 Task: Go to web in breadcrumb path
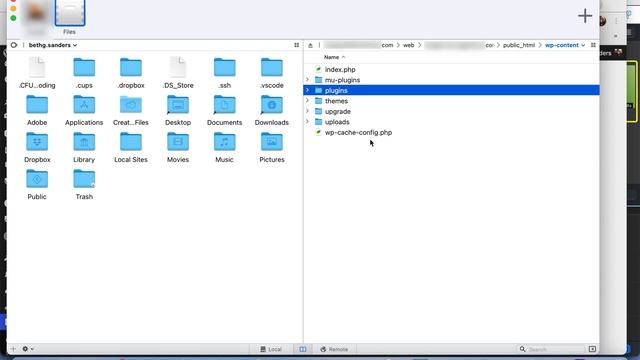click(x=409, y=45)
